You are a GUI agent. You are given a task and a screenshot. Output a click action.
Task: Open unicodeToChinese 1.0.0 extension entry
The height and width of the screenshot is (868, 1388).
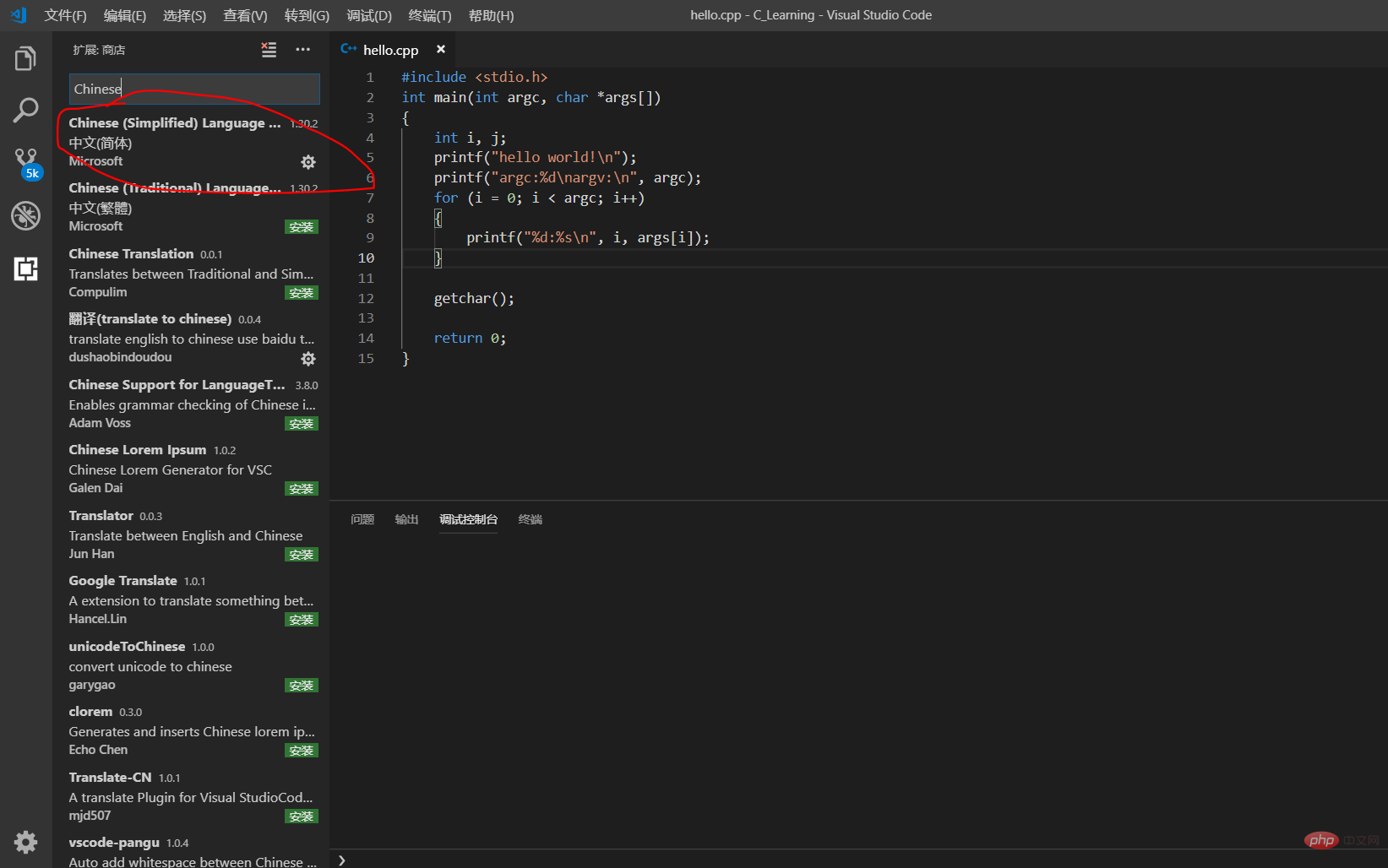[x=191, y=665]
